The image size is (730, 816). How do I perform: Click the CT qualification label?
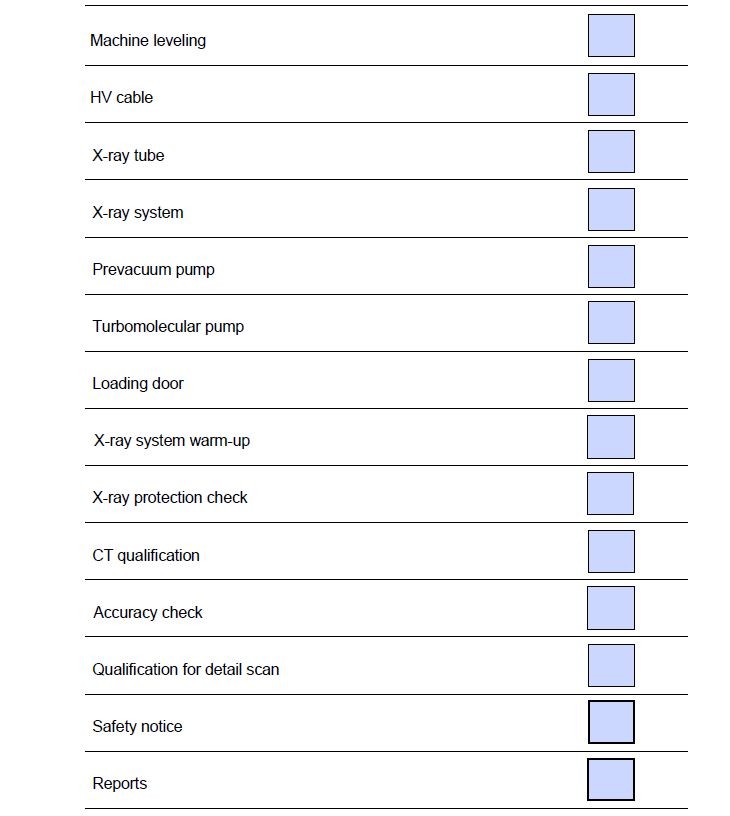tap(146, 556)
